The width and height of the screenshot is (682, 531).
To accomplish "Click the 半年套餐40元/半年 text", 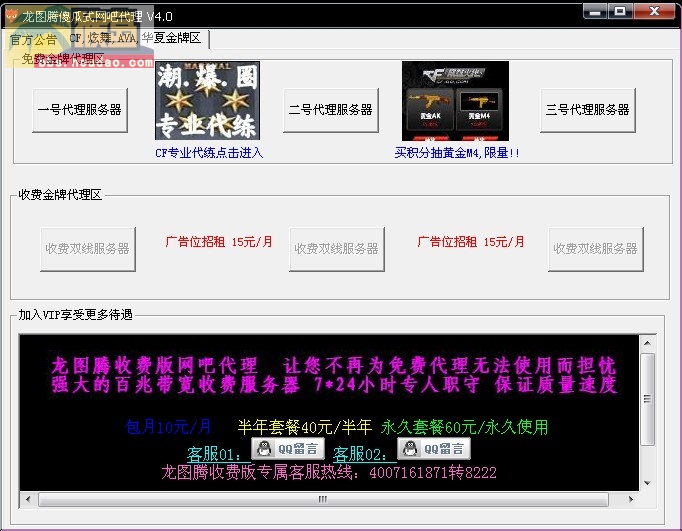I will (x=304, y=427).
